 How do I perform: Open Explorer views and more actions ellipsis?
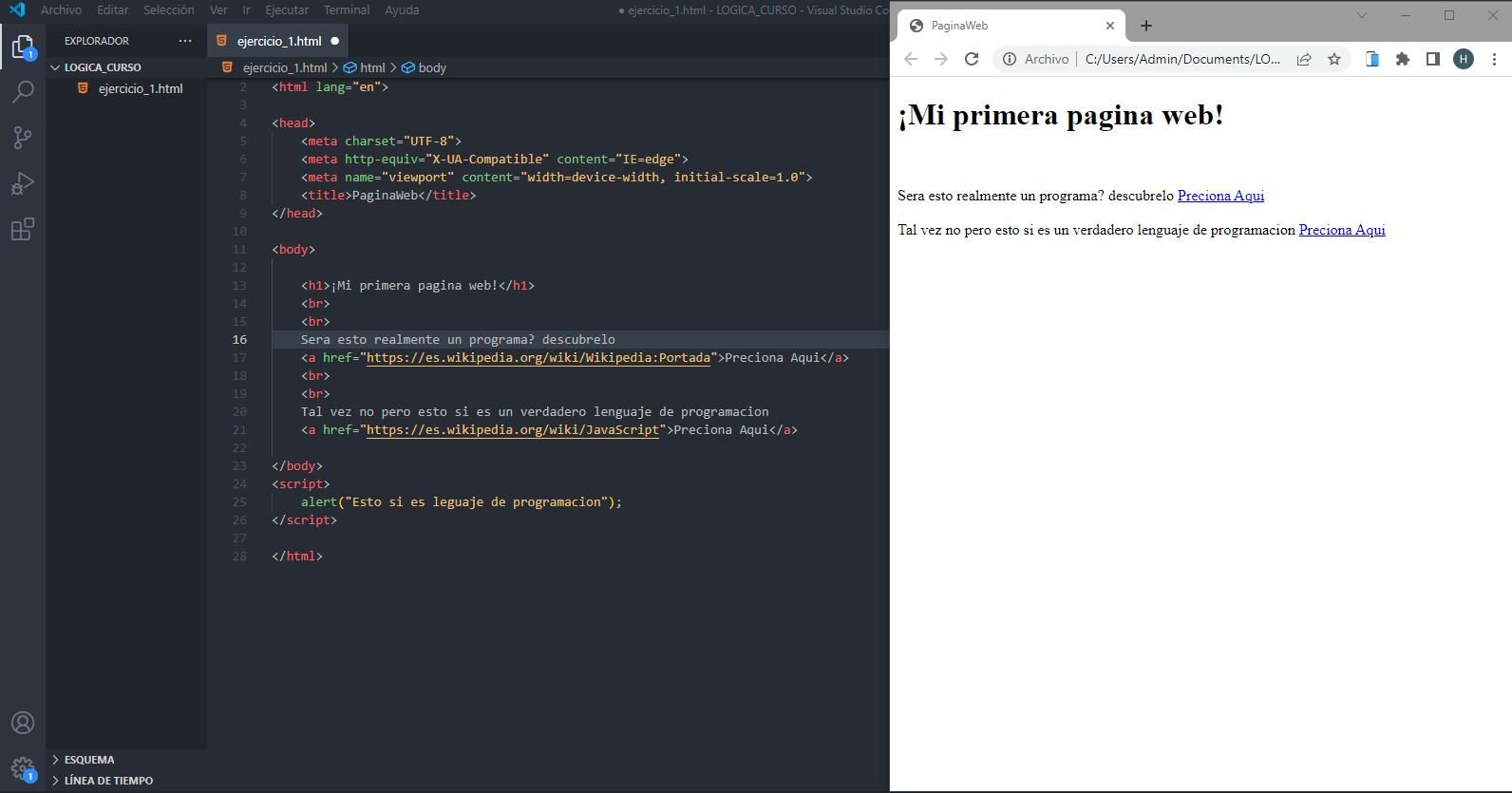(184, 41)
